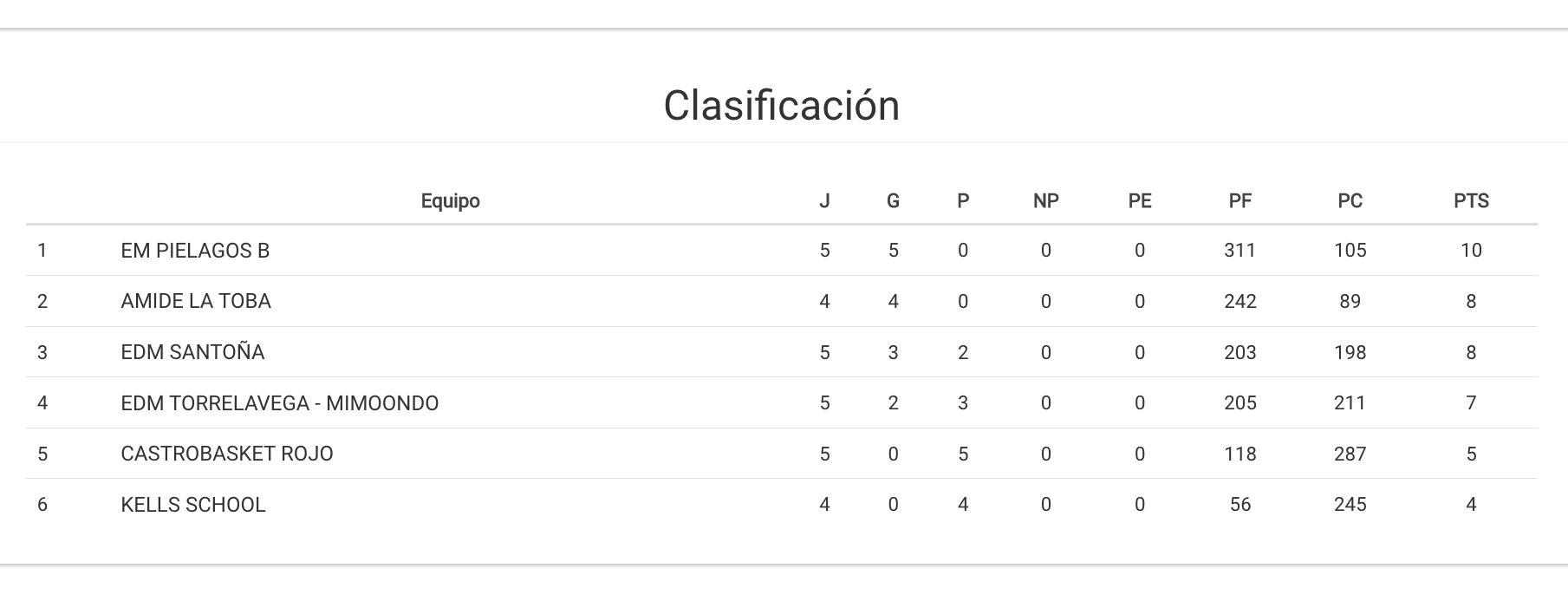The width and height of the screenshot is (1568, 595).
Task: Click EDM SANTOÑA's 203 PF value
Action: (1239, 352)
